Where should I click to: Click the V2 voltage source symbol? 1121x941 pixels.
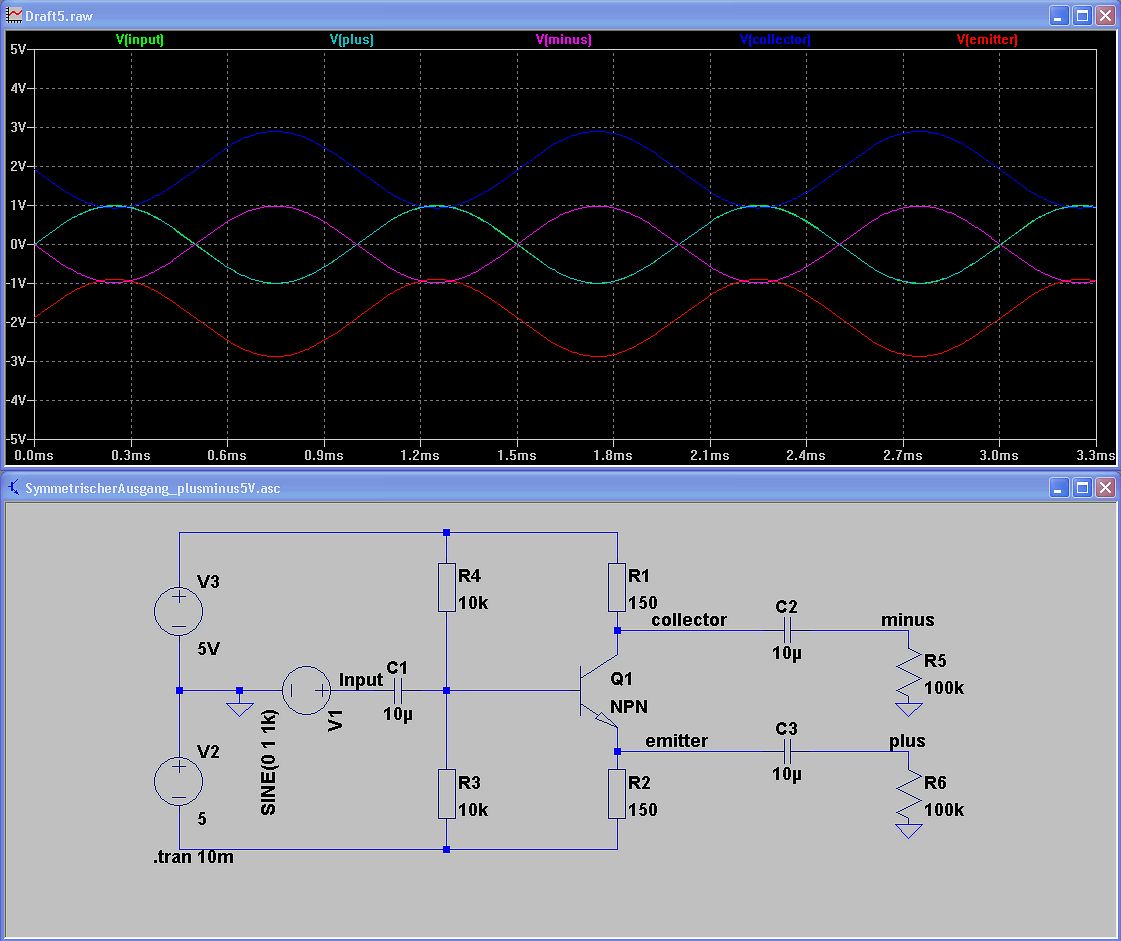[x=179, y=780]
